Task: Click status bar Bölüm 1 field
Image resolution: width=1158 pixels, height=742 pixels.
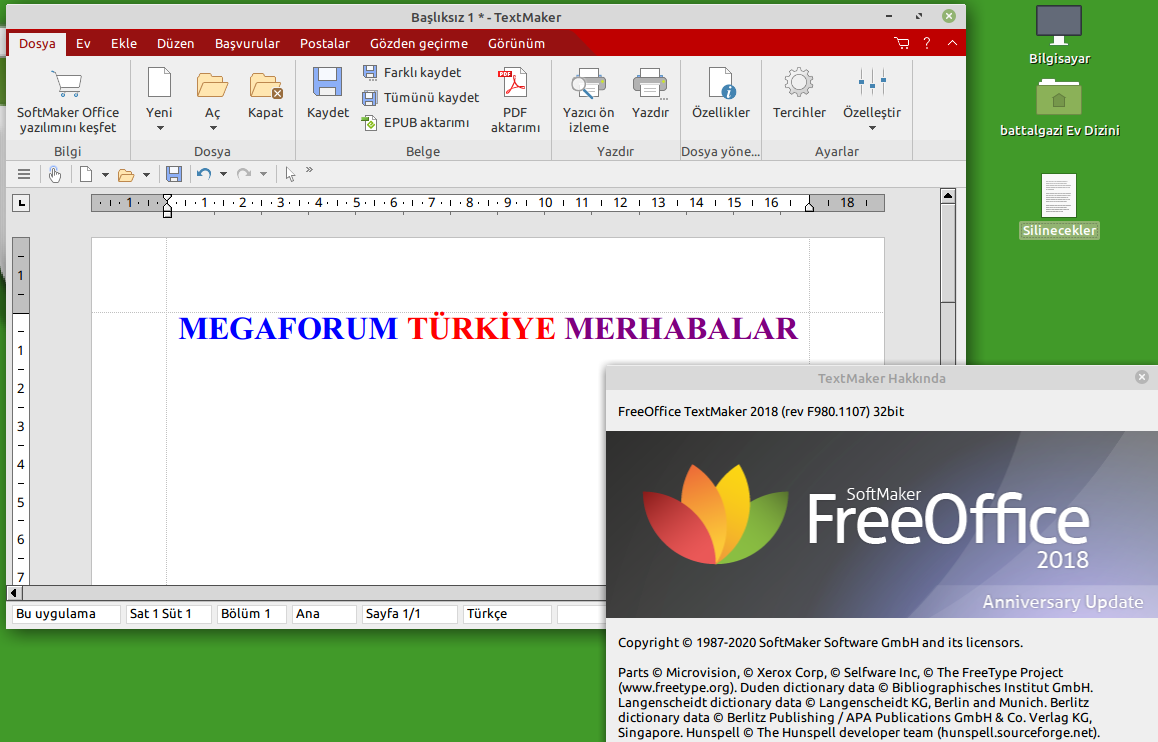Action: pos(252,614)
